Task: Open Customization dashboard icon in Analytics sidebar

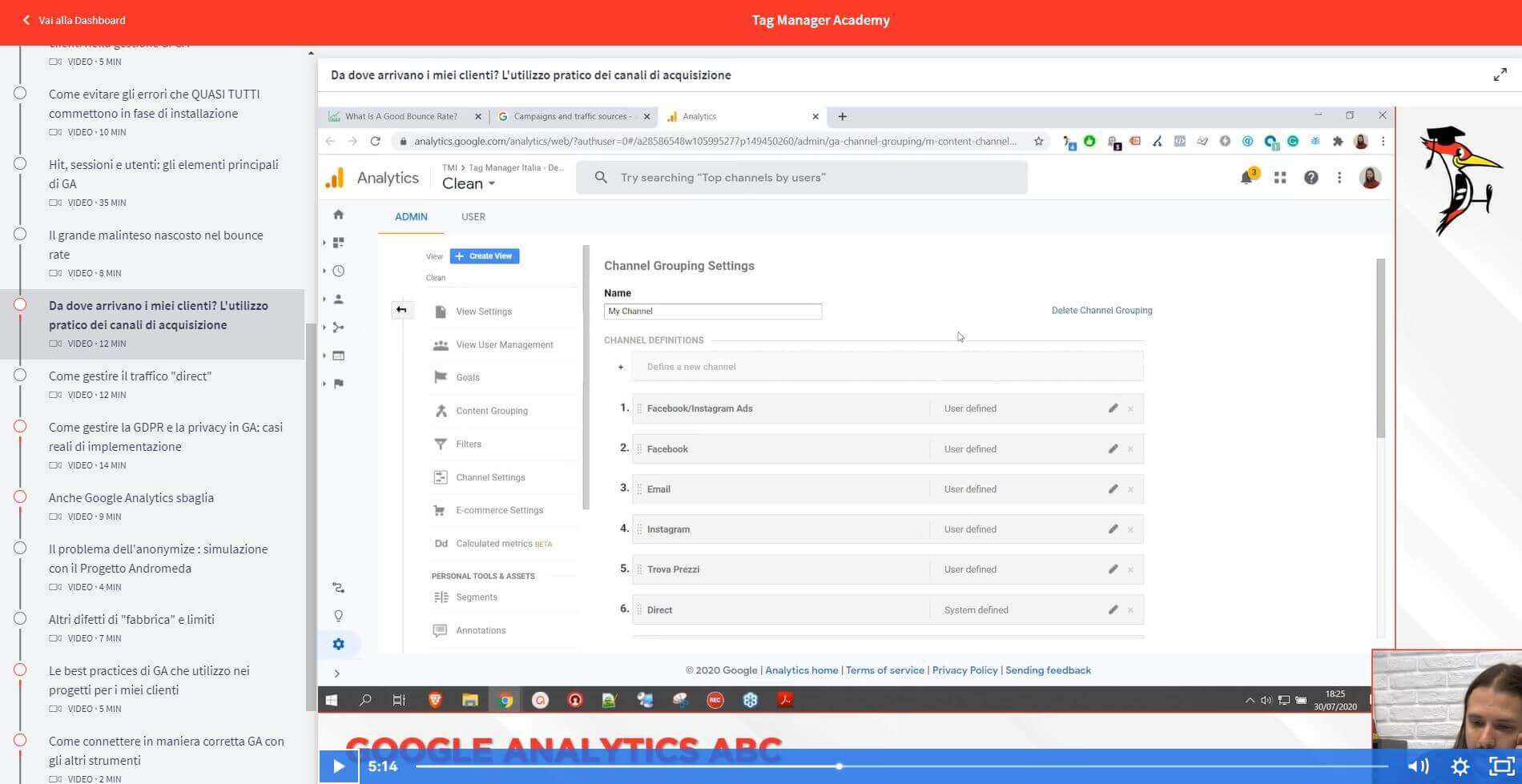Action: click(338, 242)
